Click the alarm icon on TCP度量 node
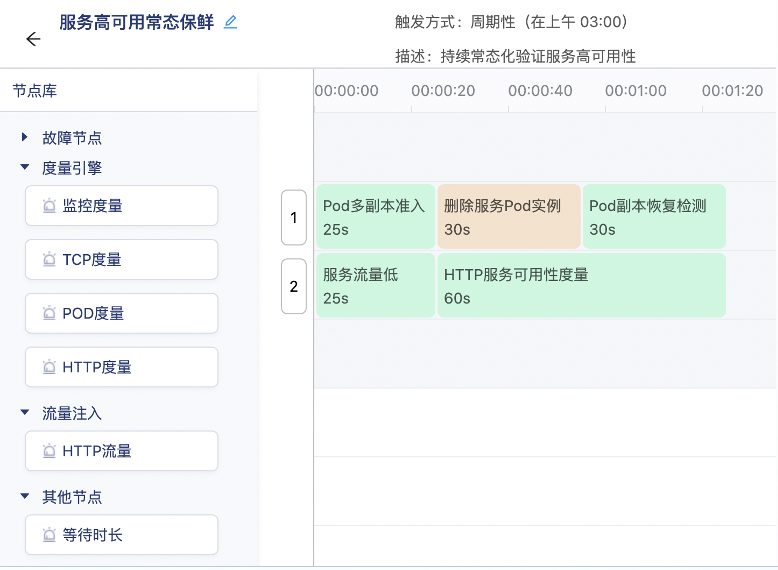This screenshot has height=570, width=778. point(49,260)
